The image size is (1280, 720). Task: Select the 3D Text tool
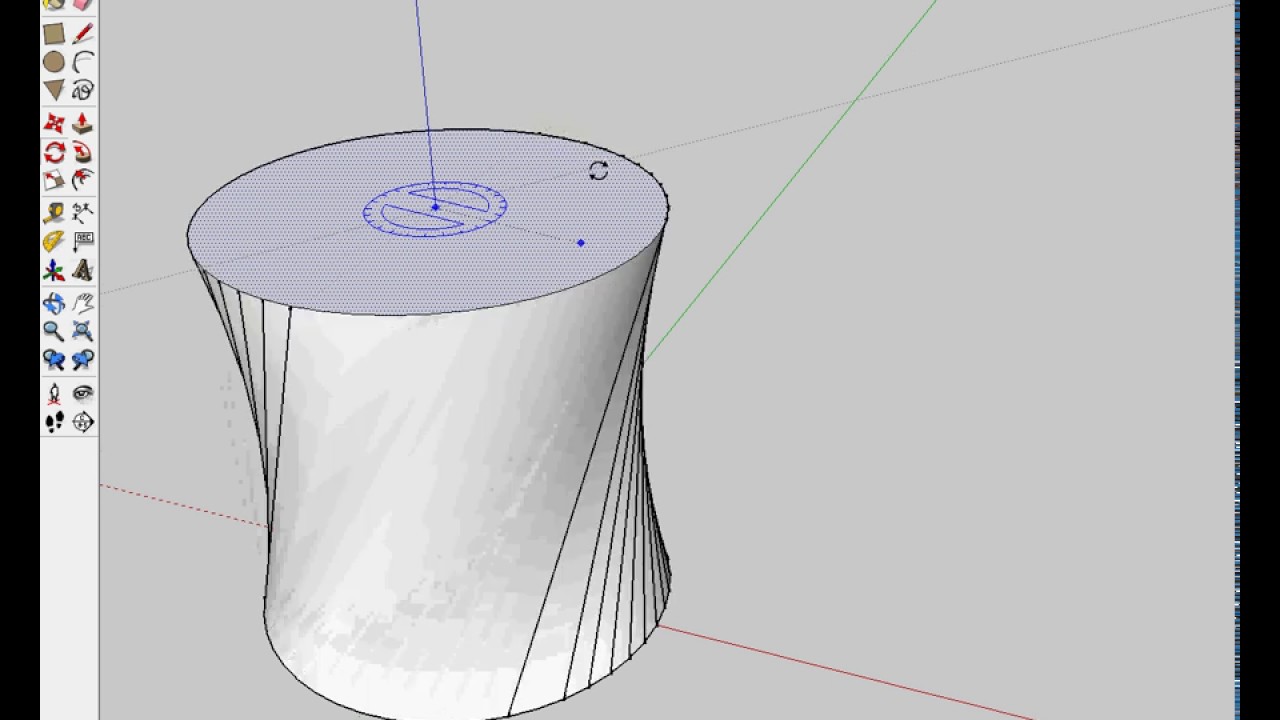coord(83,270)
